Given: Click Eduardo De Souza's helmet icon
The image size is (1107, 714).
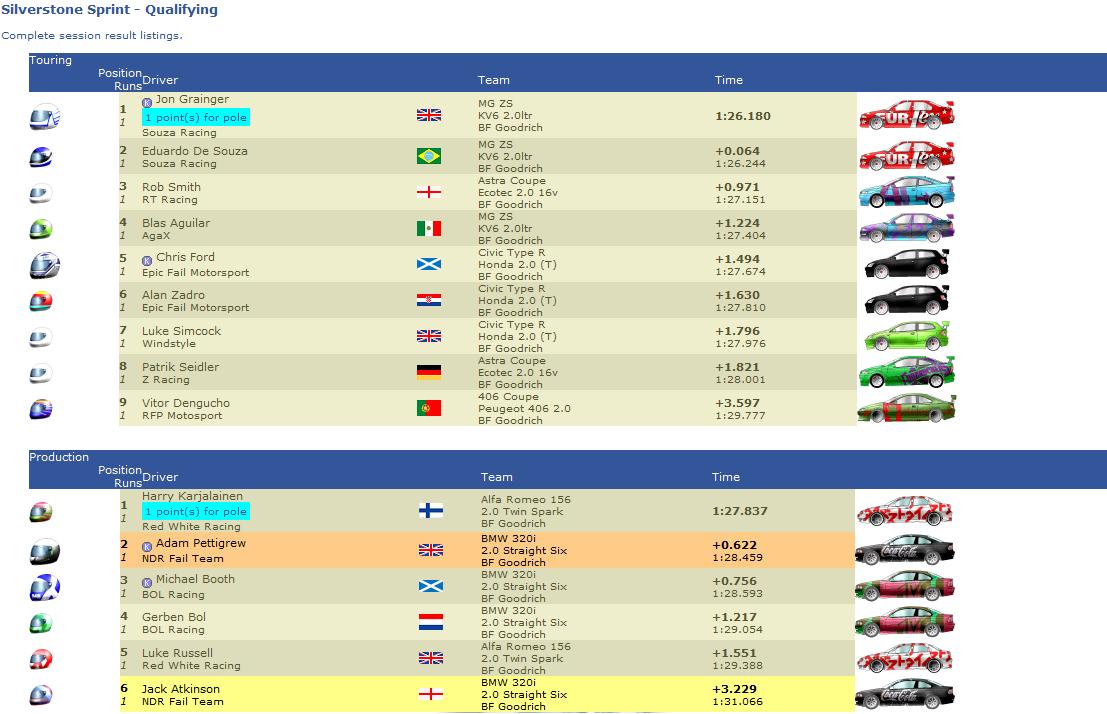Looking at the screenshot, I should (41, 157).
